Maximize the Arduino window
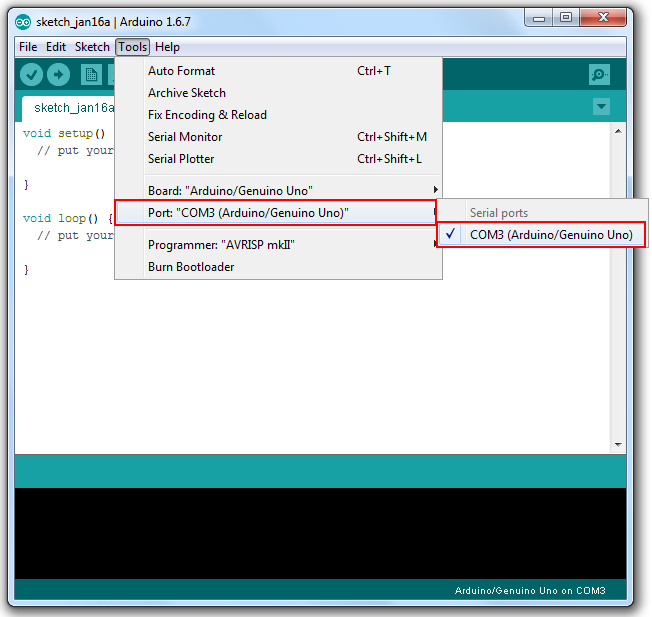Image resolution: width=652 pixels, height=617 pixels. [x=566, y=18]
